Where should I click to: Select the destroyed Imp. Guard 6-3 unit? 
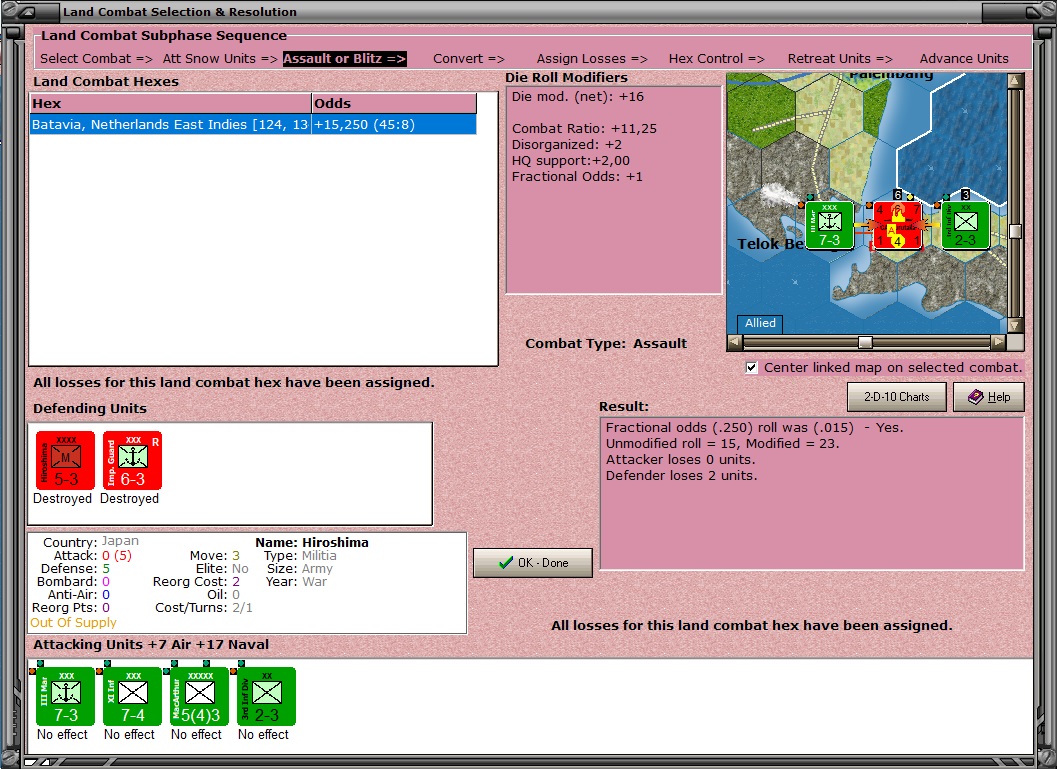click(x=132, y=460)
